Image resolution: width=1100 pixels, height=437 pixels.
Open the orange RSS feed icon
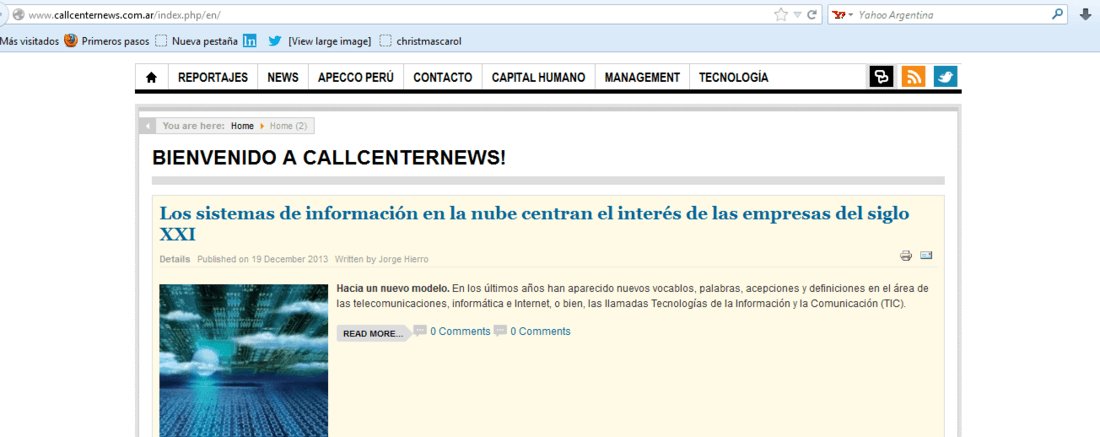tap(913, 77)
